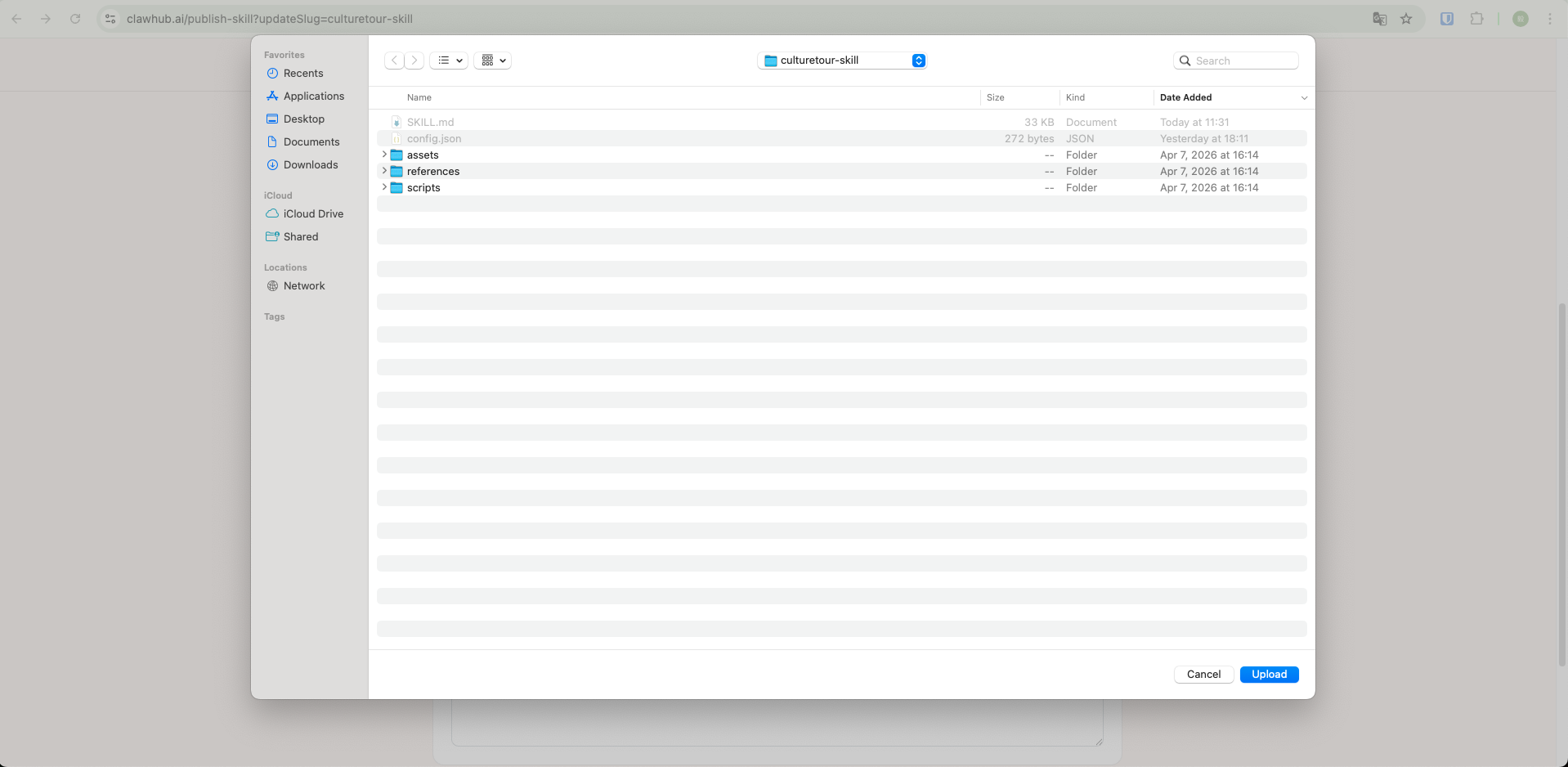The height and width of the screenshot is (767, 1568).
Task: Open Shared in sidebar
Action: click(x=301, y=237)
